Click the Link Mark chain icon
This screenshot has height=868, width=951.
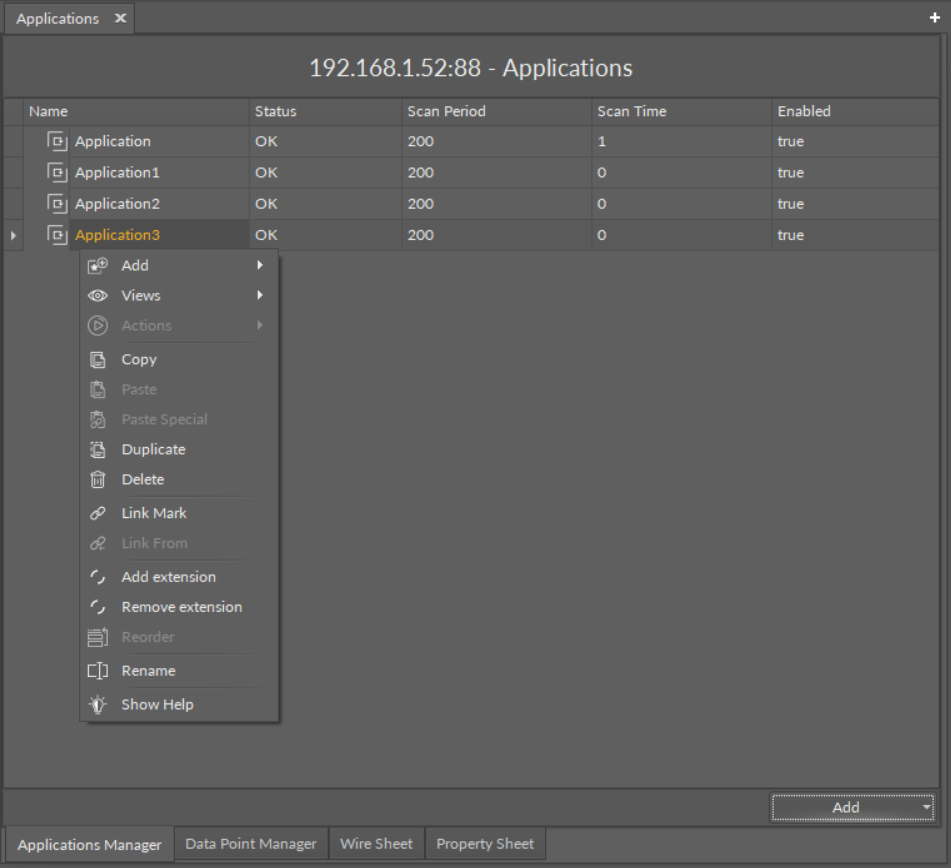[x=98, y=513]
